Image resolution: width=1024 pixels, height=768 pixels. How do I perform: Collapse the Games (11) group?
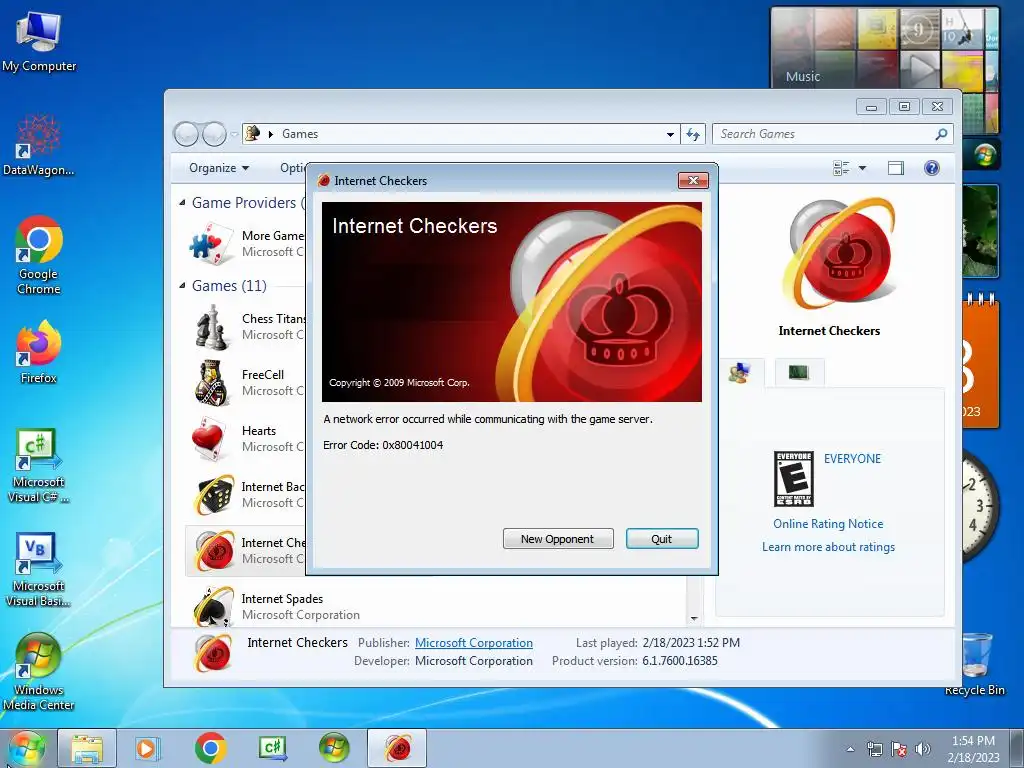(182, 285)
